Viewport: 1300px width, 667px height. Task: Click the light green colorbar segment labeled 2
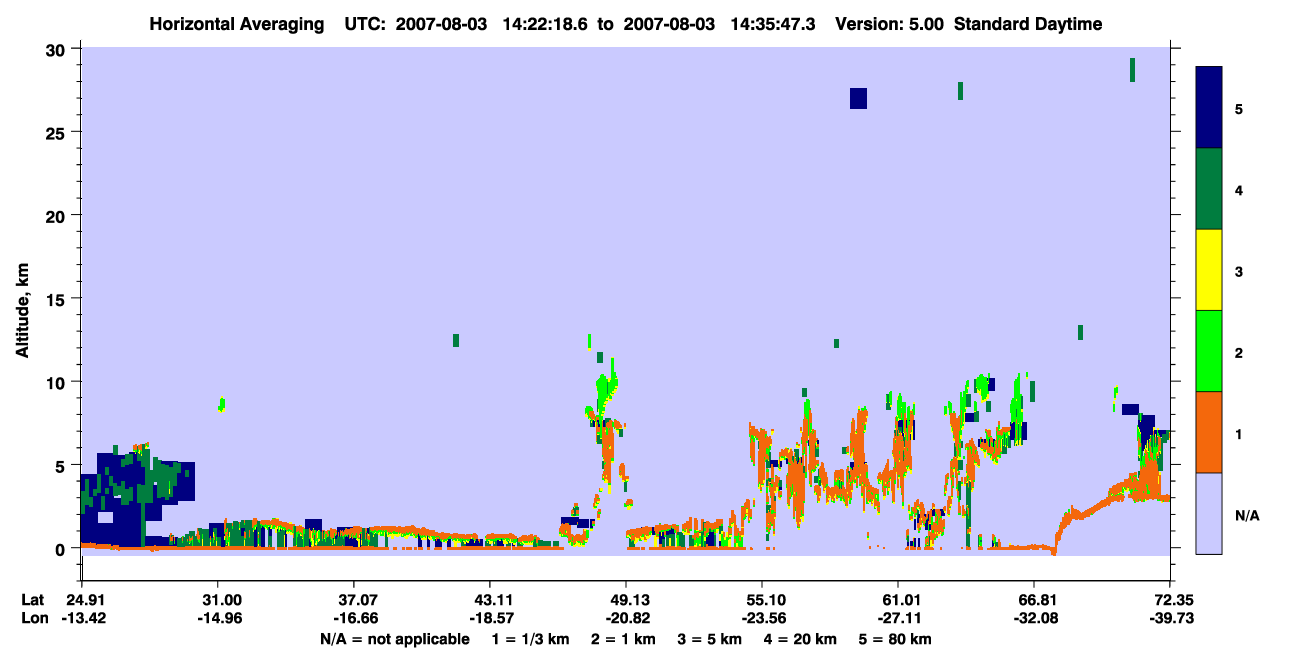1209,351
